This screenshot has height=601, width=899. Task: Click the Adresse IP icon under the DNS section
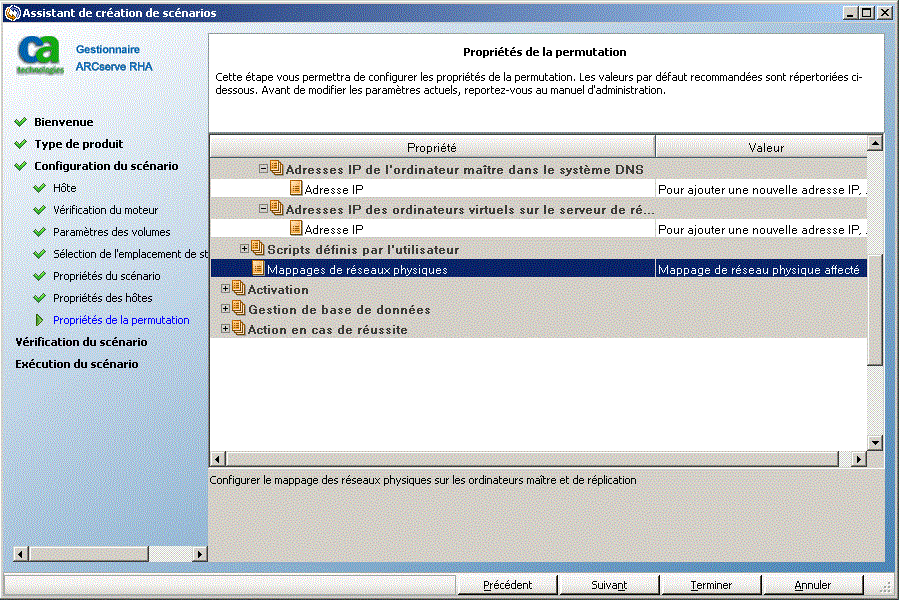(296, 187)
